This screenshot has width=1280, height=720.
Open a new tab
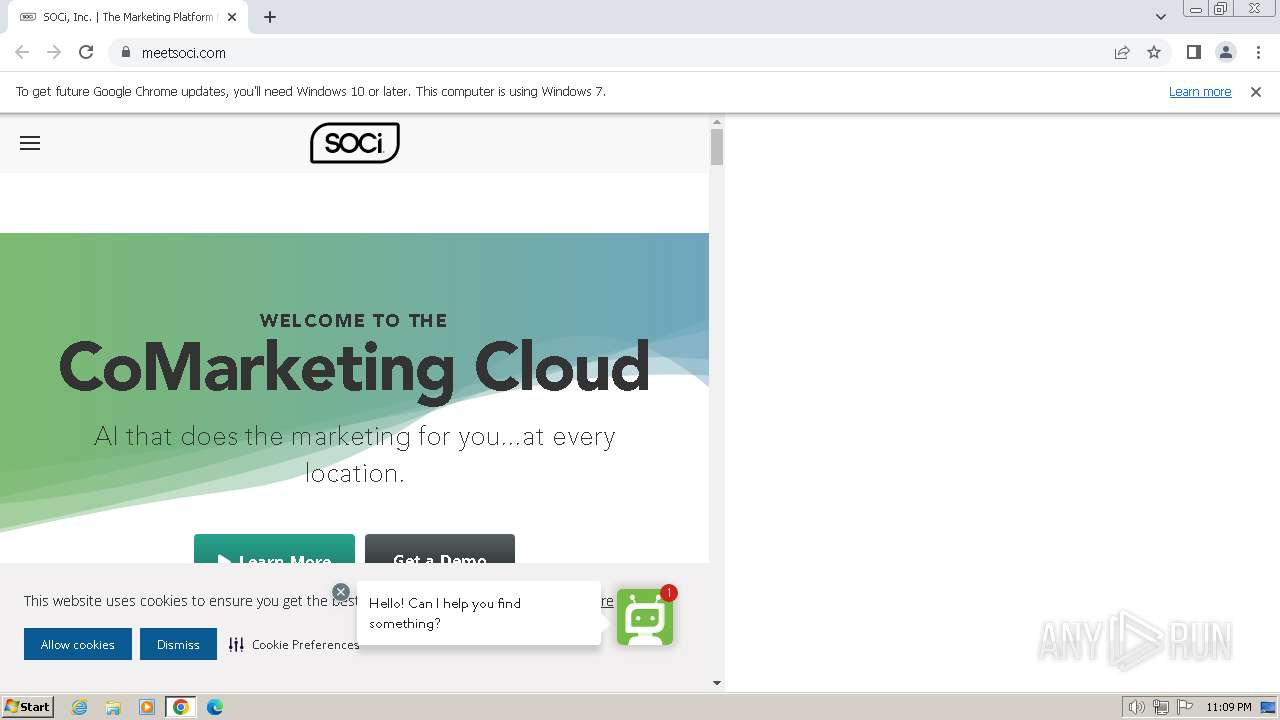click(270, 17)
